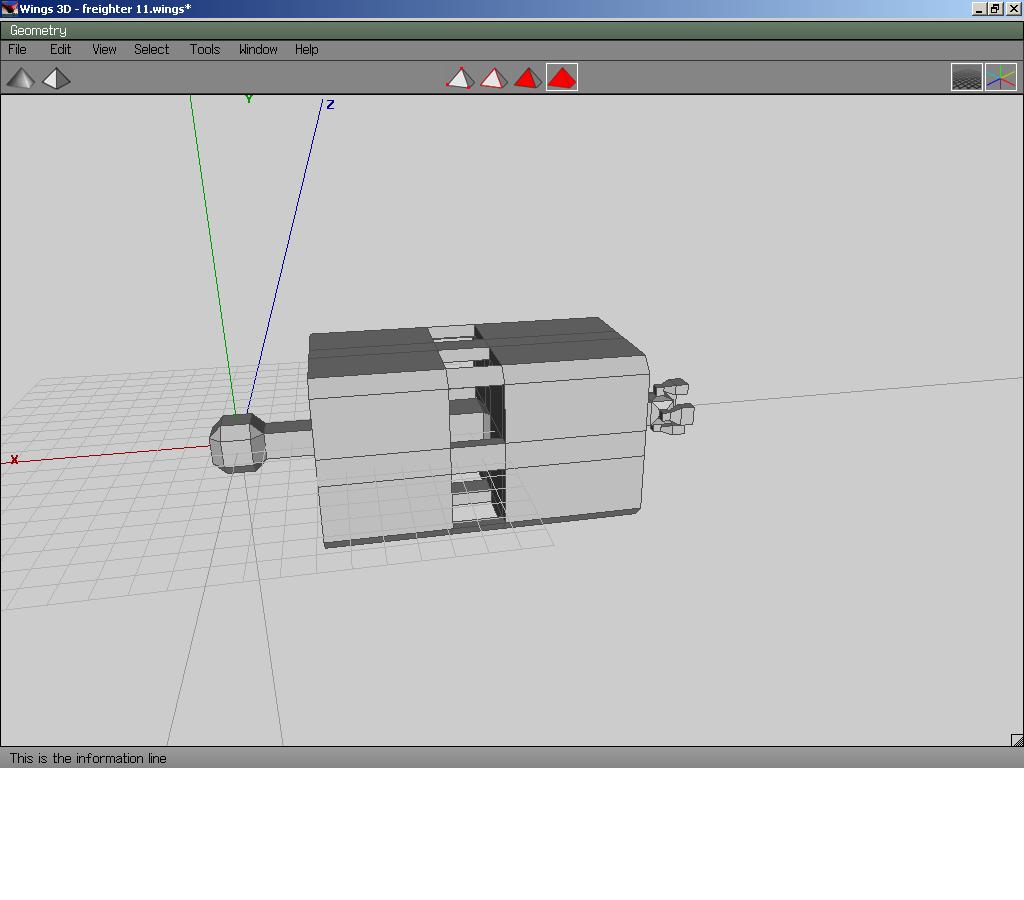The height and width of the screenshot is (900, 1024).
Task: Open the Edit menu
Action: click(61, 49)
